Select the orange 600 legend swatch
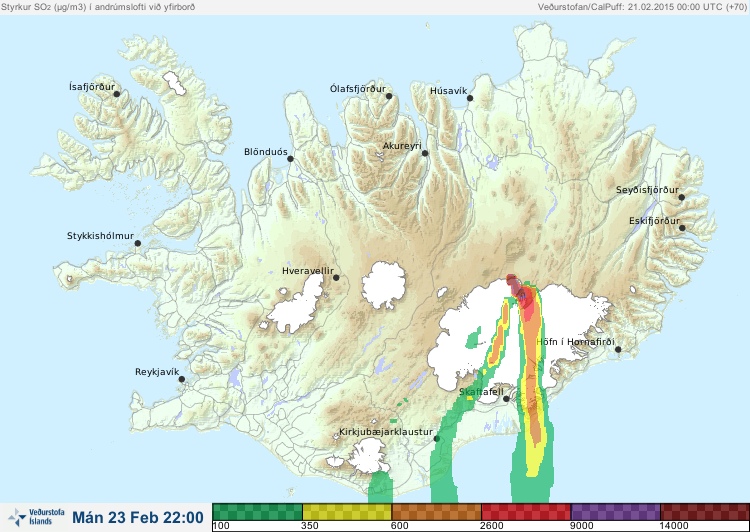The width and height of the screenshot is (750, 532). point(436,512)
